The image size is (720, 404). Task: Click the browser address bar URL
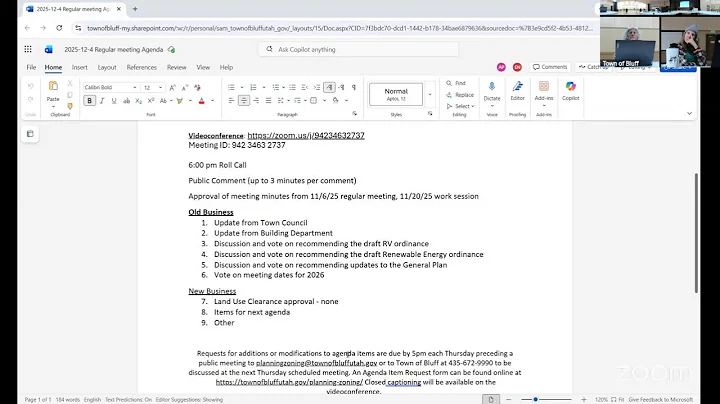click(340, 28)
